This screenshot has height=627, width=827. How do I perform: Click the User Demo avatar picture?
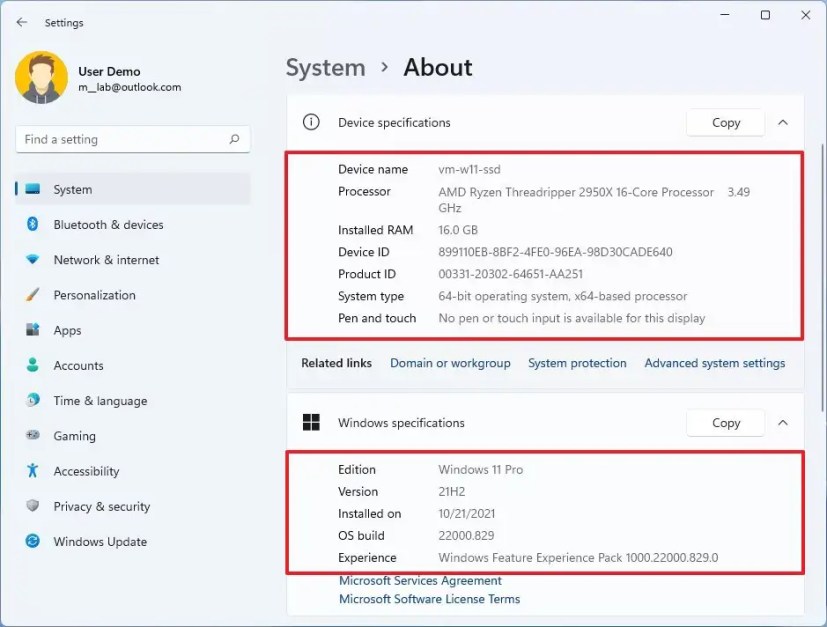click(41, 78)
